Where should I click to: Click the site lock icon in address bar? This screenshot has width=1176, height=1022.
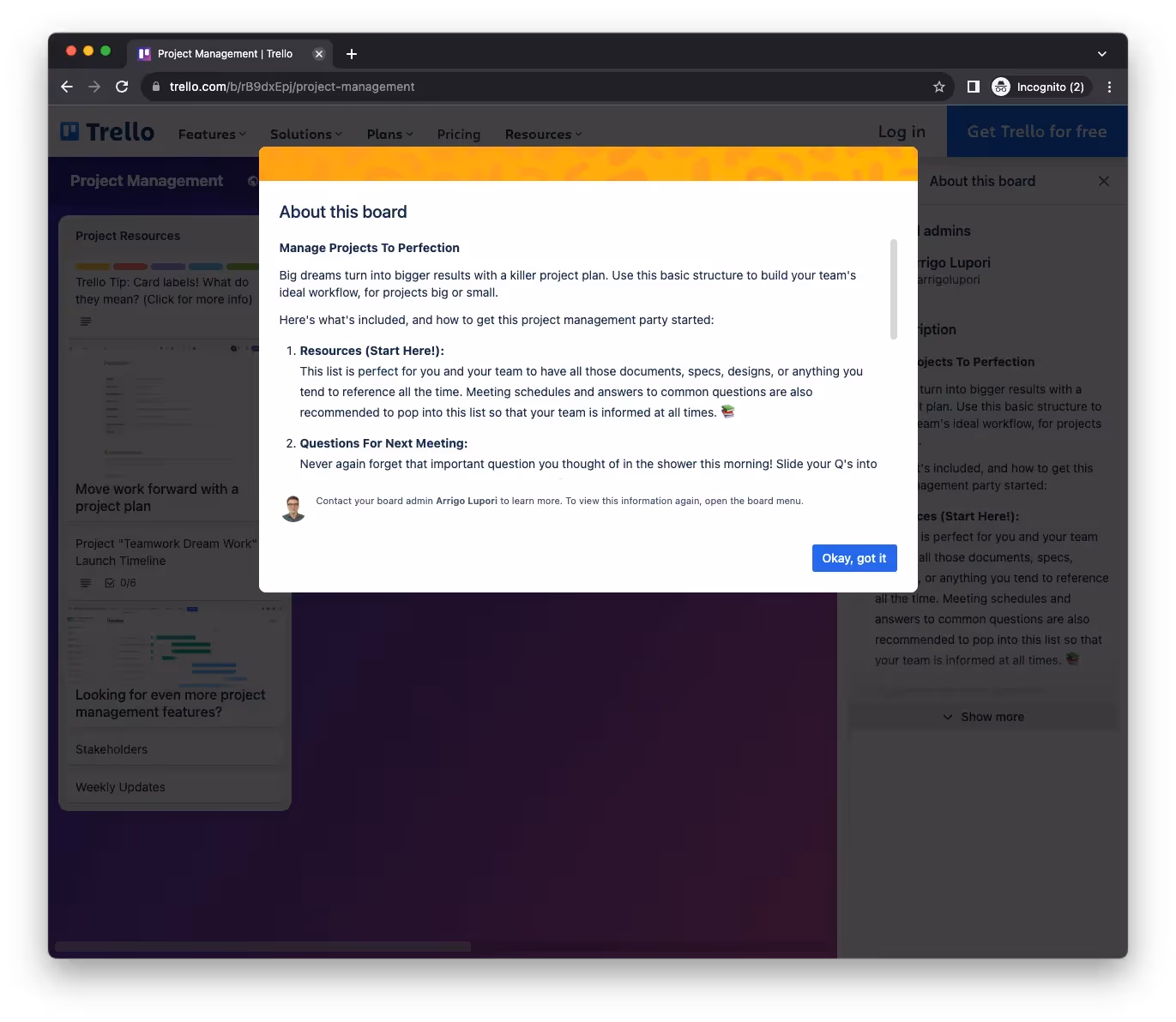156,87
